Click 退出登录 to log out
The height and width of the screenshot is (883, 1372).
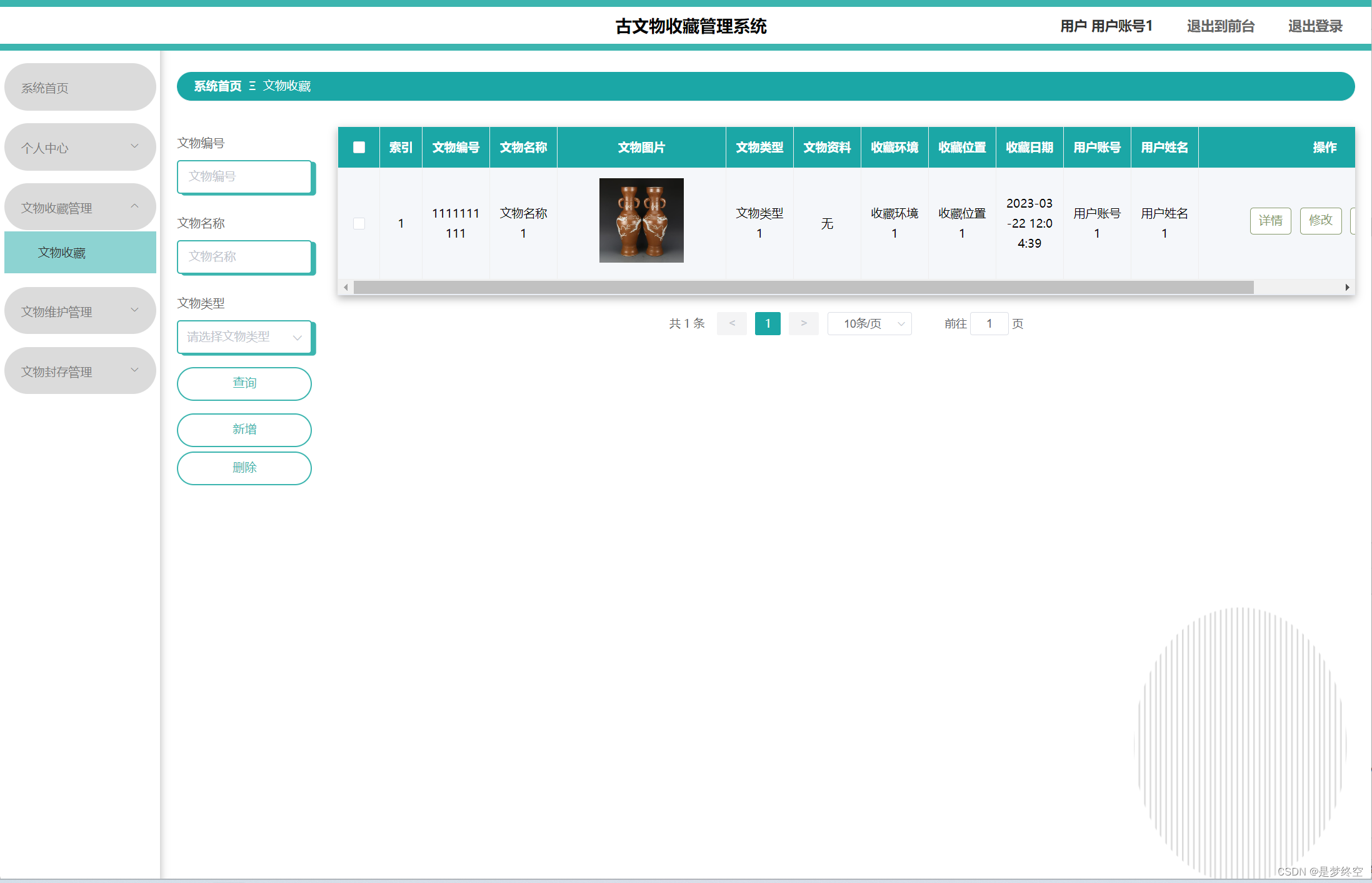(1315, 26)
